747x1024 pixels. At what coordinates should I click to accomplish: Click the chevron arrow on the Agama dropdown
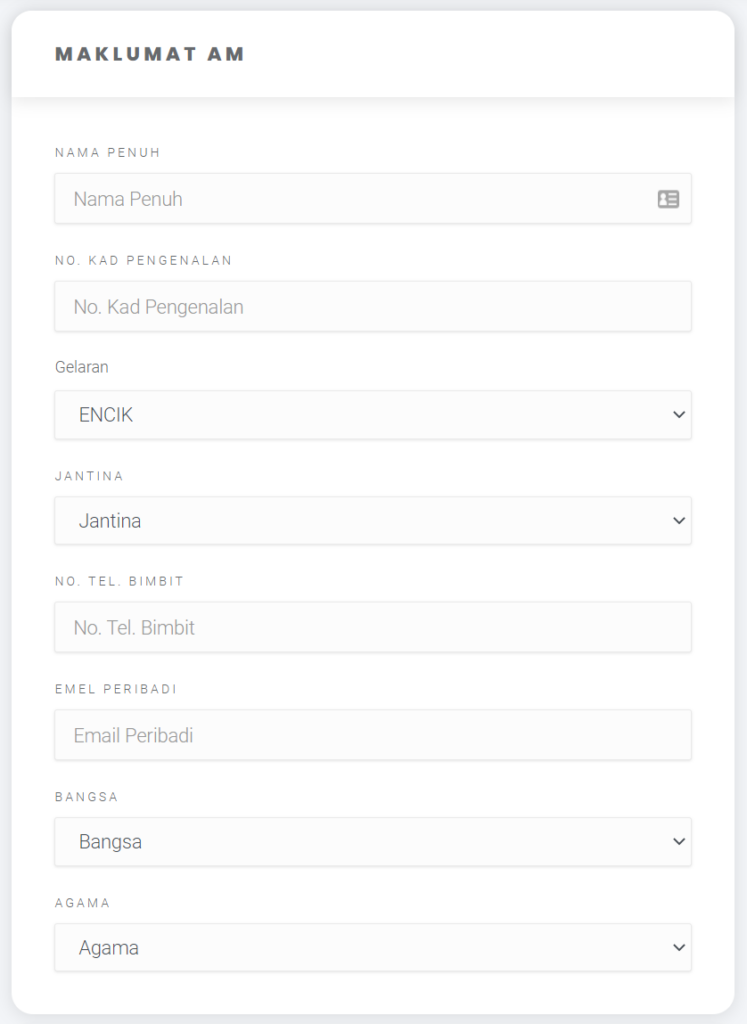(x=679, y=948)
